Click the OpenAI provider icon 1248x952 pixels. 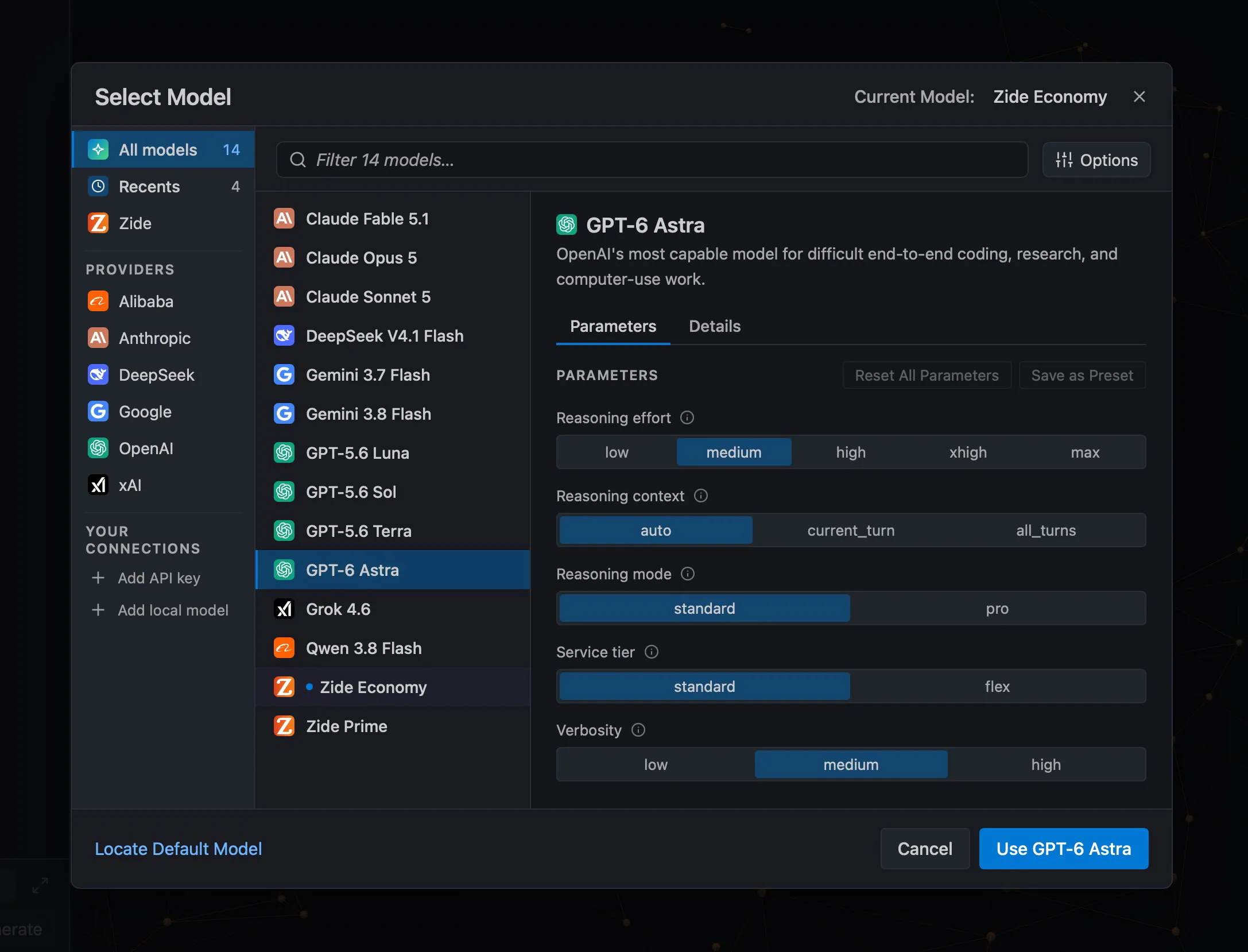pos(98,448)
